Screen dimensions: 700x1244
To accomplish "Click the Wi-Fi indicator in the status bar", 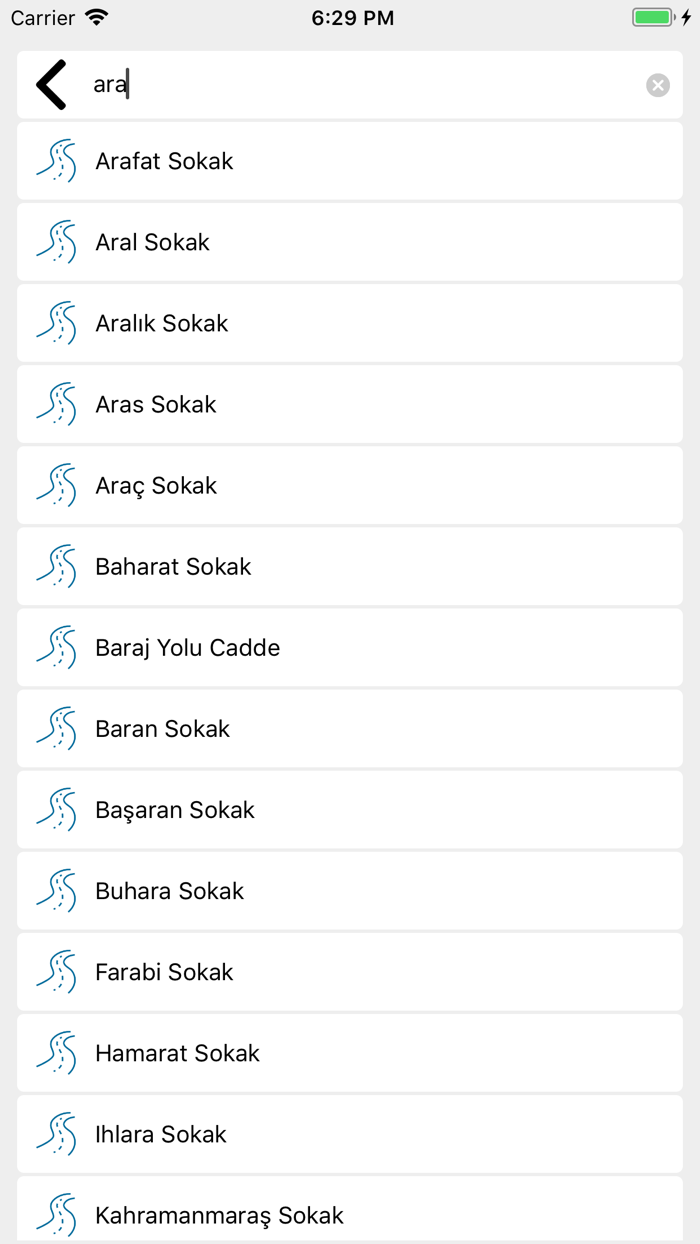I will click(x=96, y=16).
